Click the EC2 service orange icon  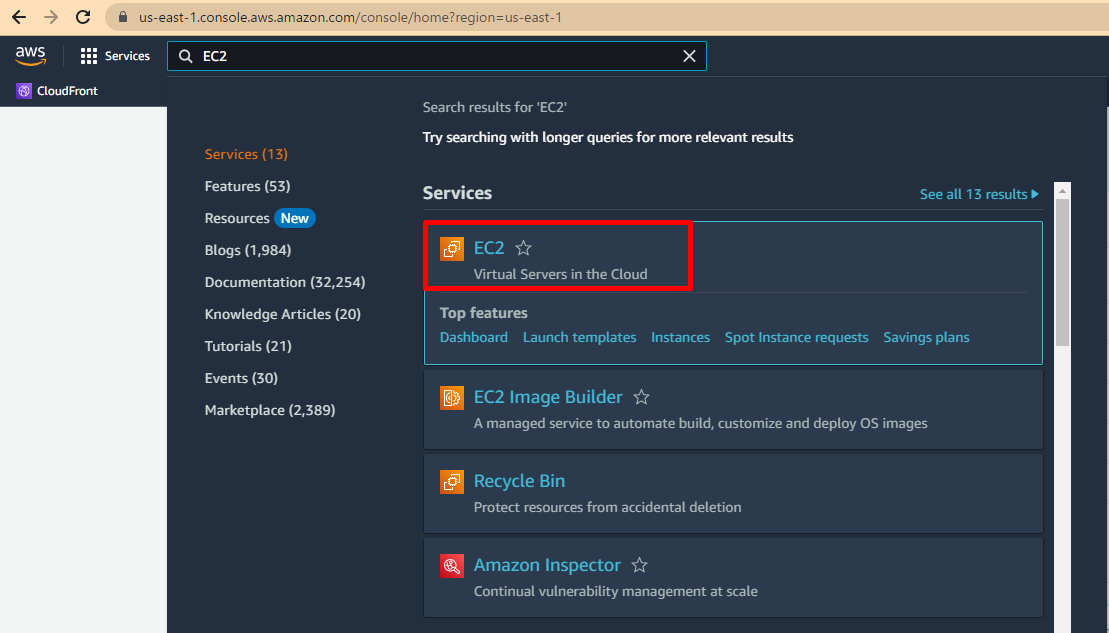(x=452, y=249)
